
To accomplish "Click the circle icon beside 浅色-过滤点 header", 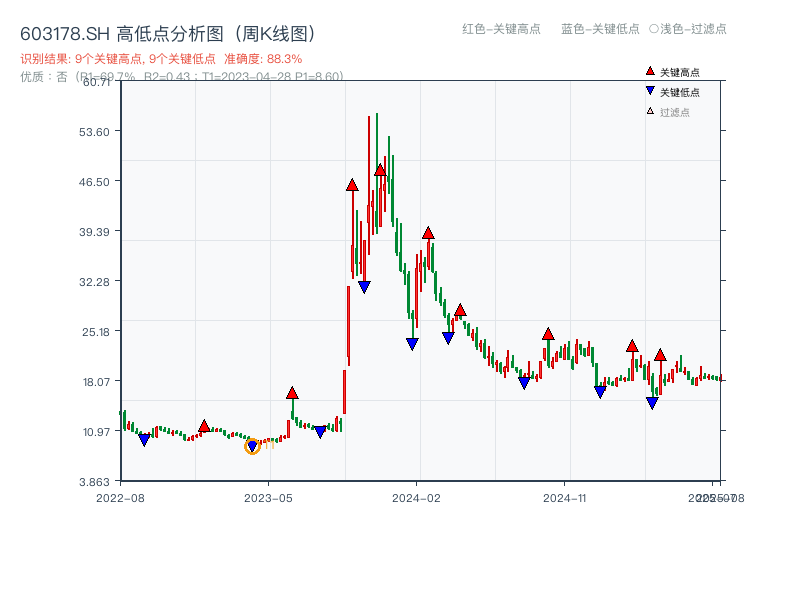I will (x=651, y=30).
